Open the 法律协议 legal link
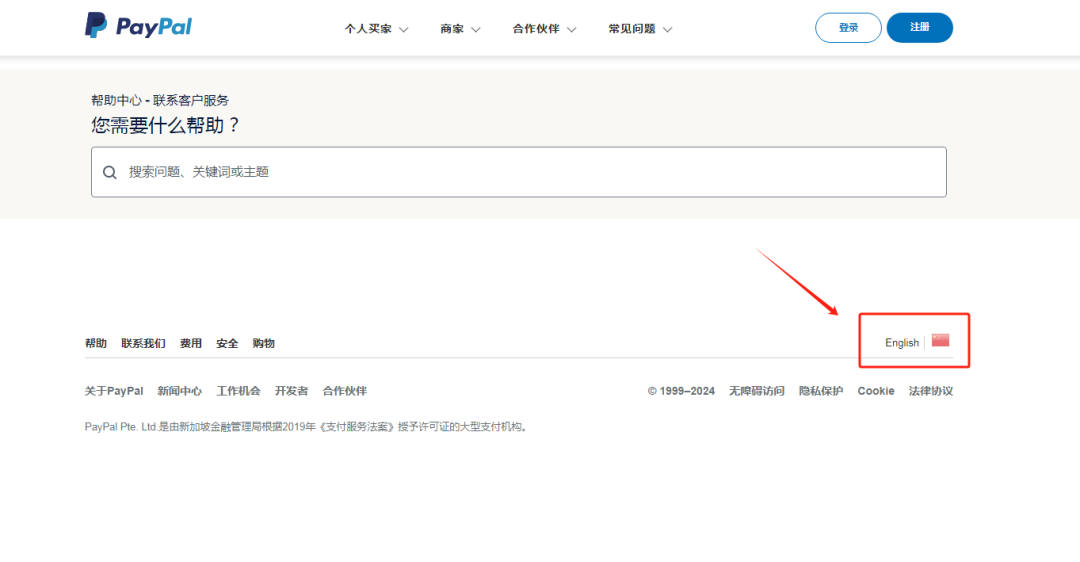The image size is (1080, 562). [930, 391]
